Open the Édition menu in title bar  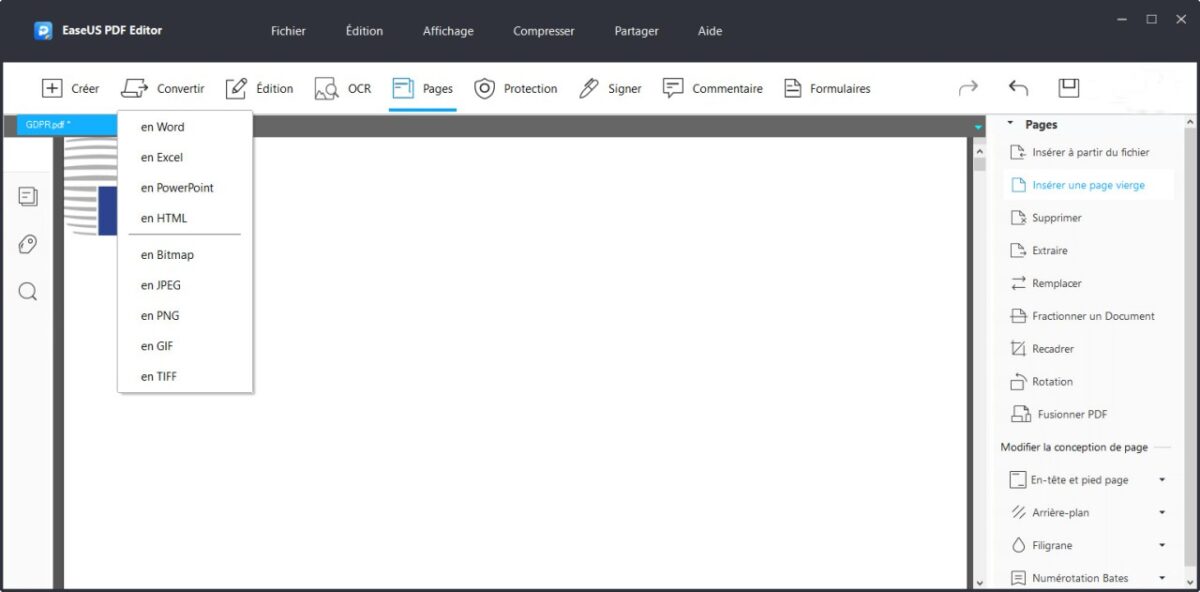(364, 31)
